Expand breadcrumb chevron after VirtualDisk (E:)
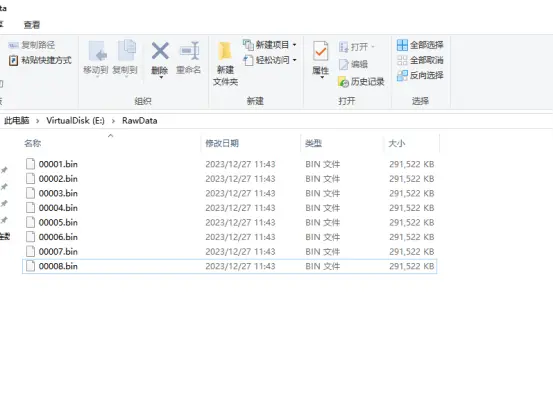The width and height of the screenshot is (554, 400). [x=113, y=121]
